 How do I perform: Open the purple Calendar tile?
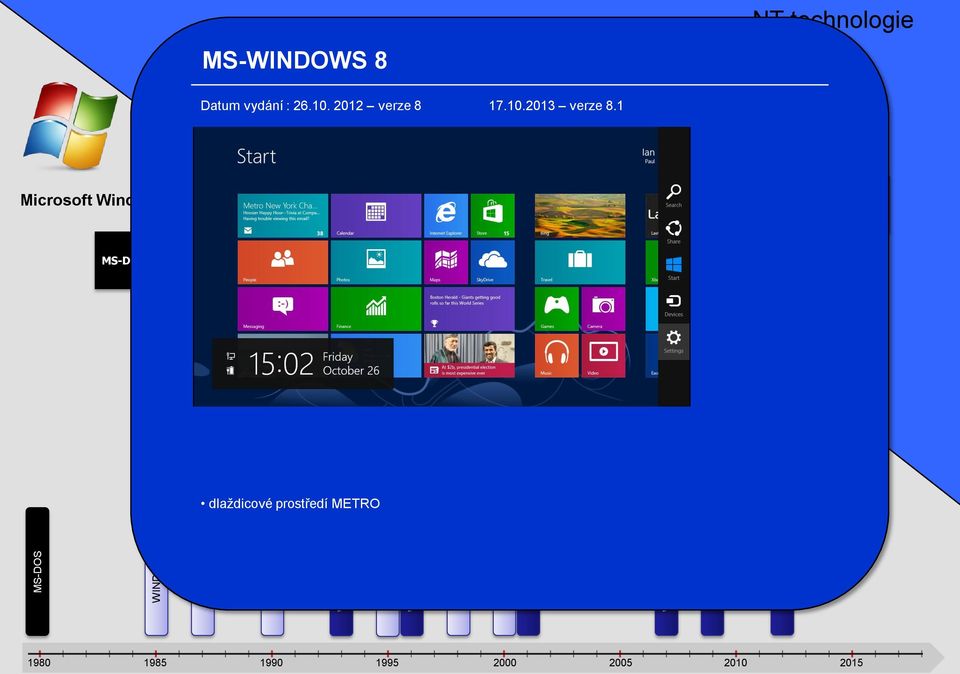tap(376, 215)
